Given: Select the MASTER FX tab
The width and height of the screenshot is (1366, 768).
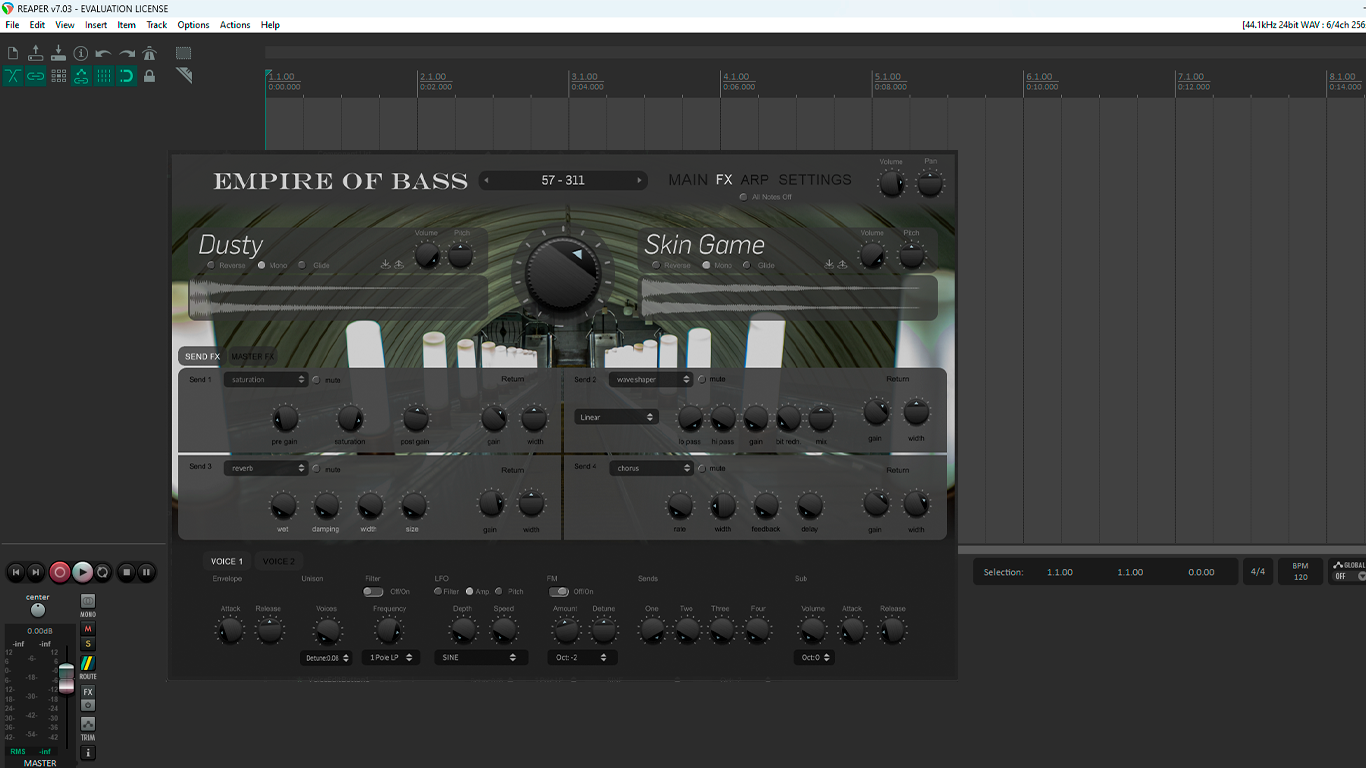Looking at the screenshot, I should click(x=252, y=356).
